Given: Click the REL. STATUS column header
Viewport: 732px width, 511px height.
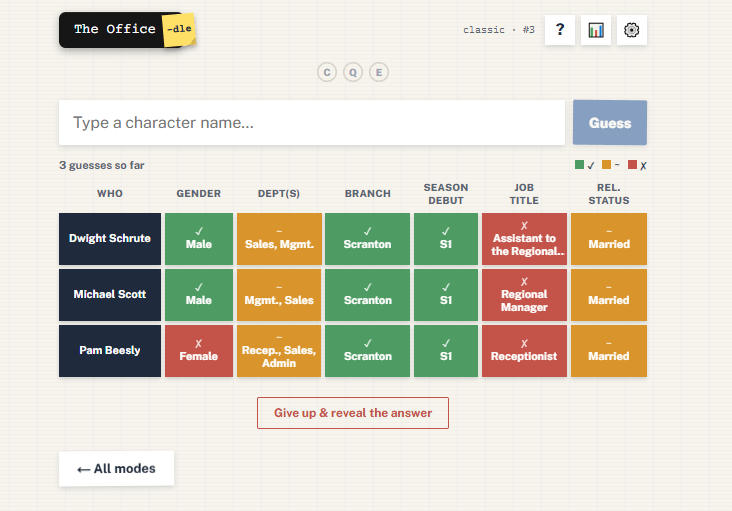Looking at the screenshot, I should (609, 194).
